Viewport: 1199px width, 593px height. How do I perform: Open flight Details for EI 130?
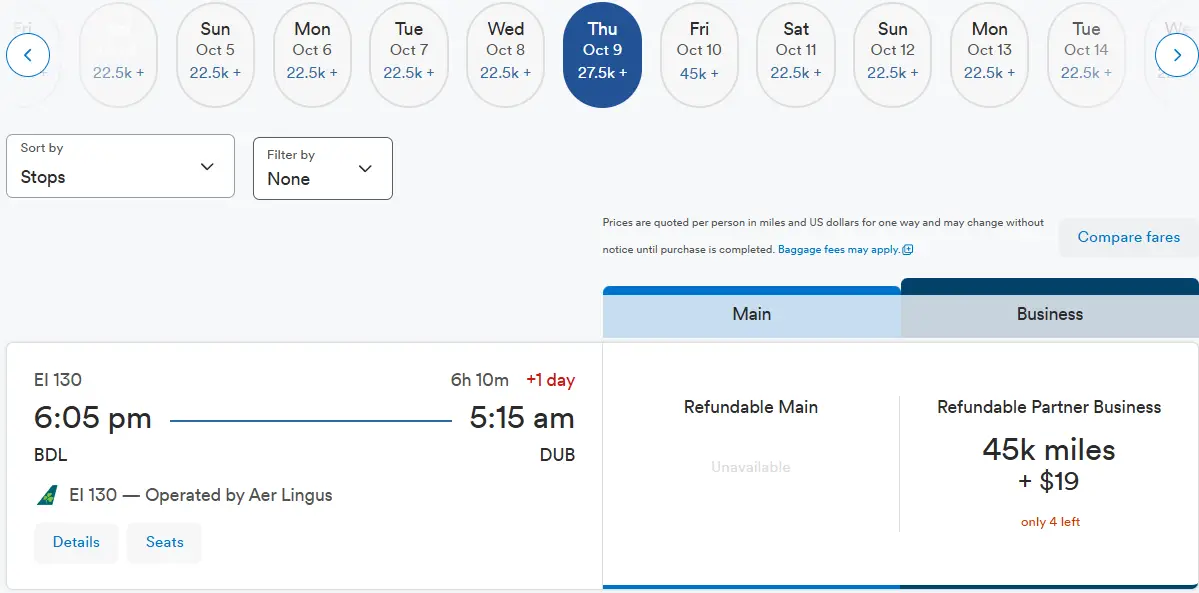76,542
